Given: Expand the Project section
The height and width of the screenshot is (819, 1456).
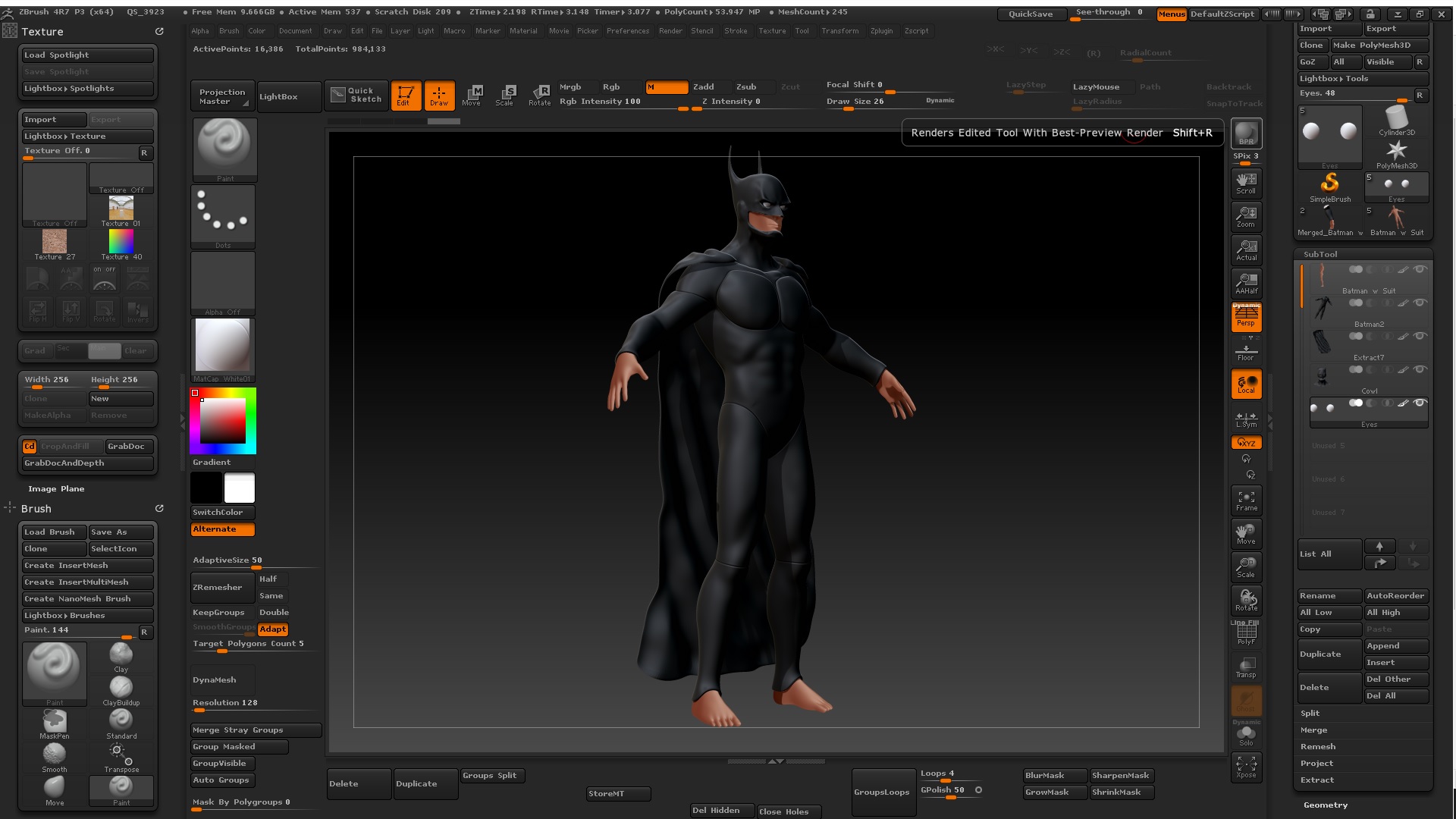Looking at the screenshot, I should 1316,763.
